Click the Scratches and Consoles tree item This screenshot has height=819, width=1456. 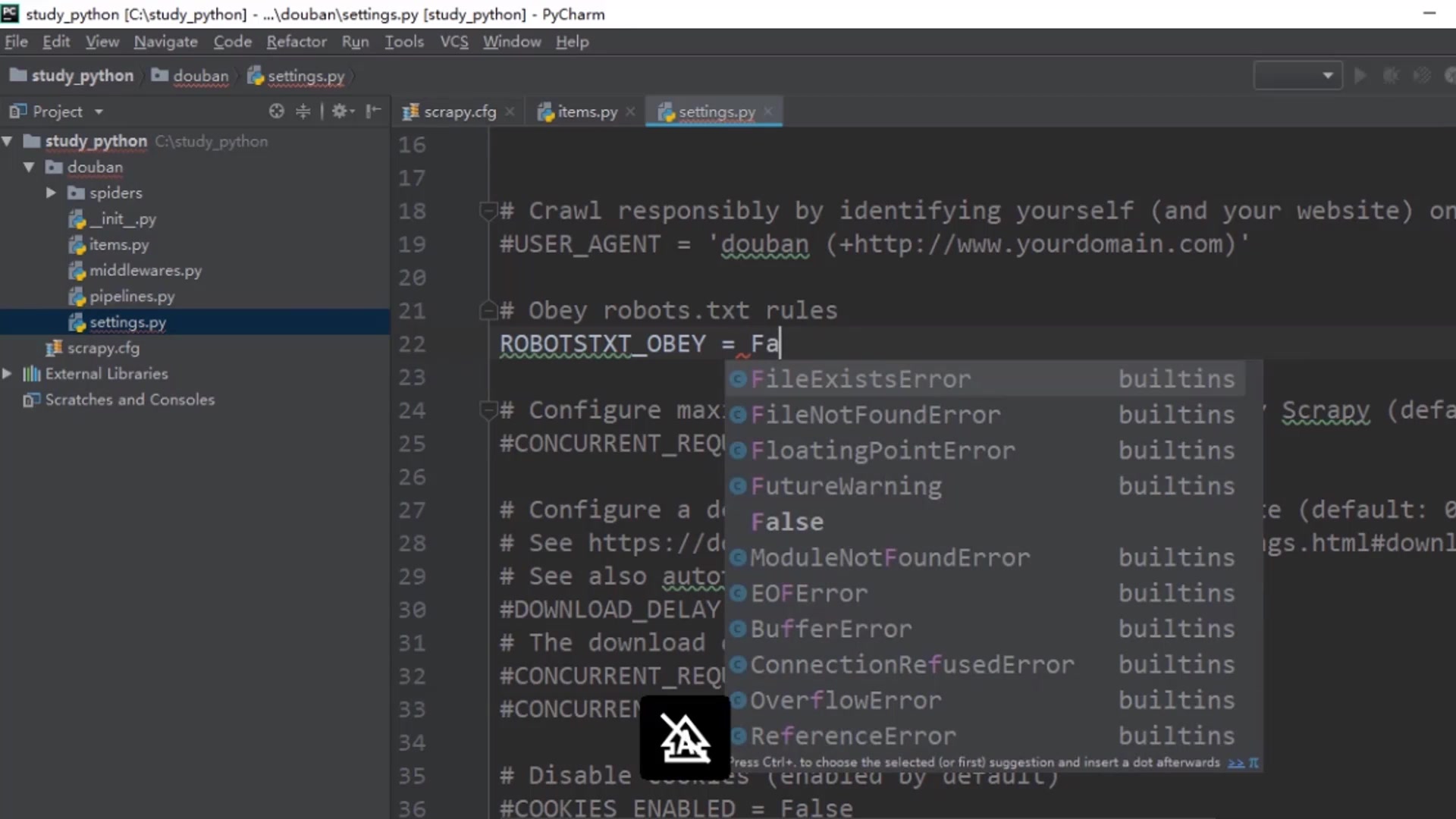point(130,399)
